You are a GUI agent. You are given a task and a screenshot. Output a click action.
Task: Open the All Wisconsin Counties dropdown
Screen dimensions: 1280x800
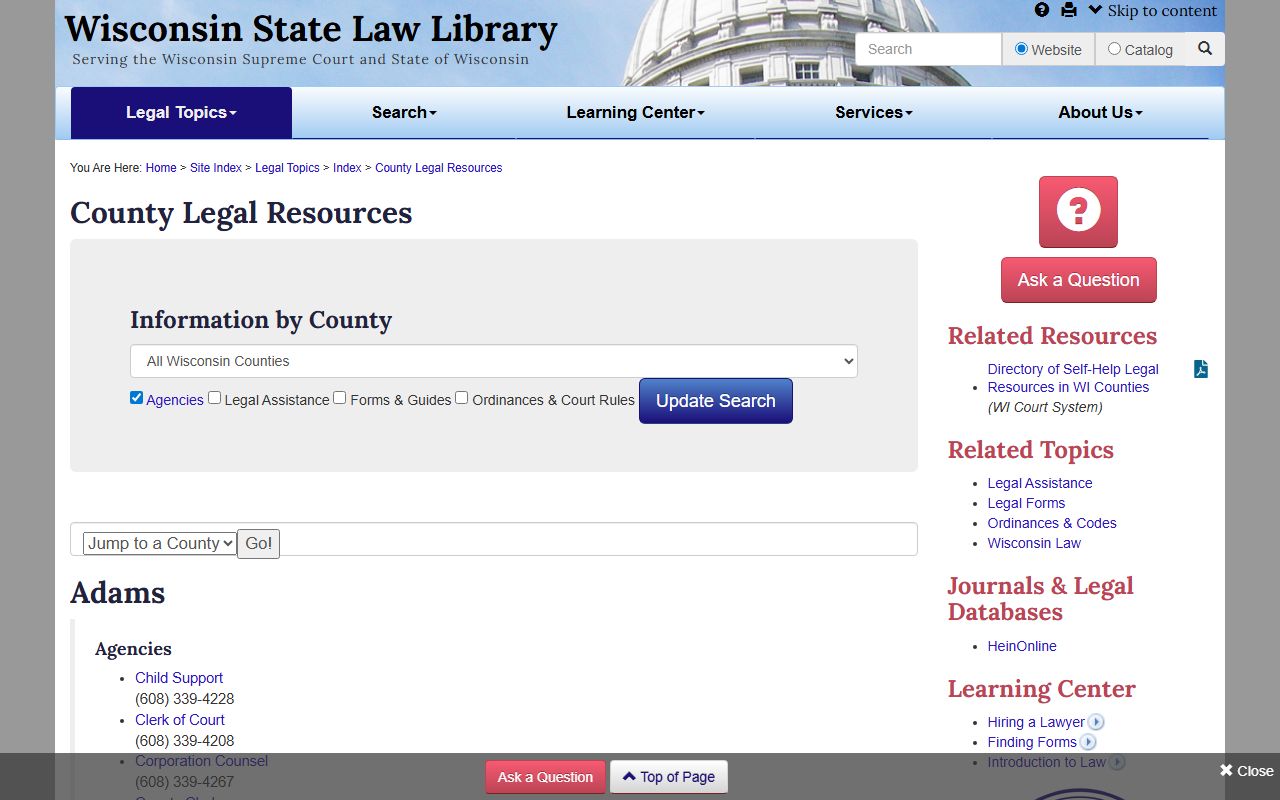tap(494, 361)
